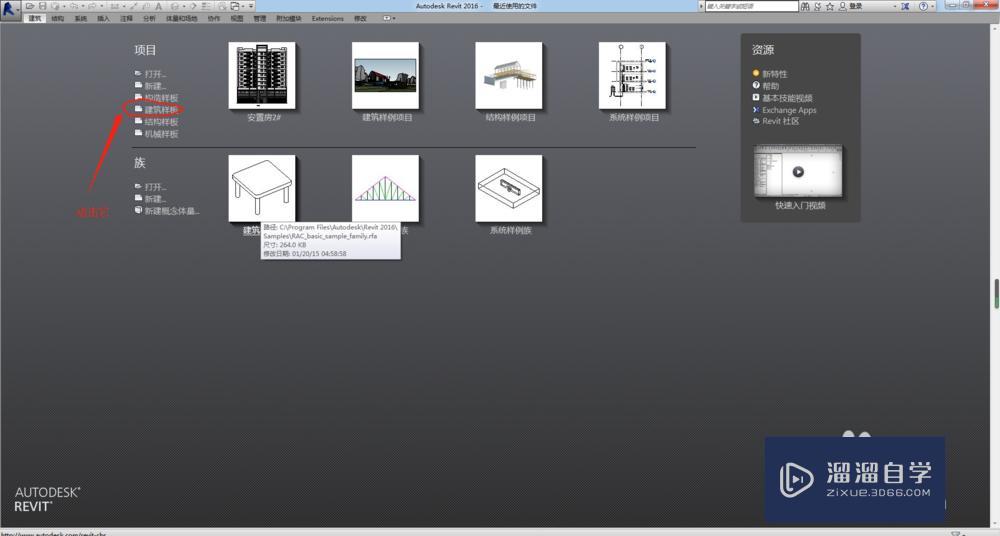Switch to the 注释 ribbon tab
This screenshot has width=1000, height=536.
126,19
